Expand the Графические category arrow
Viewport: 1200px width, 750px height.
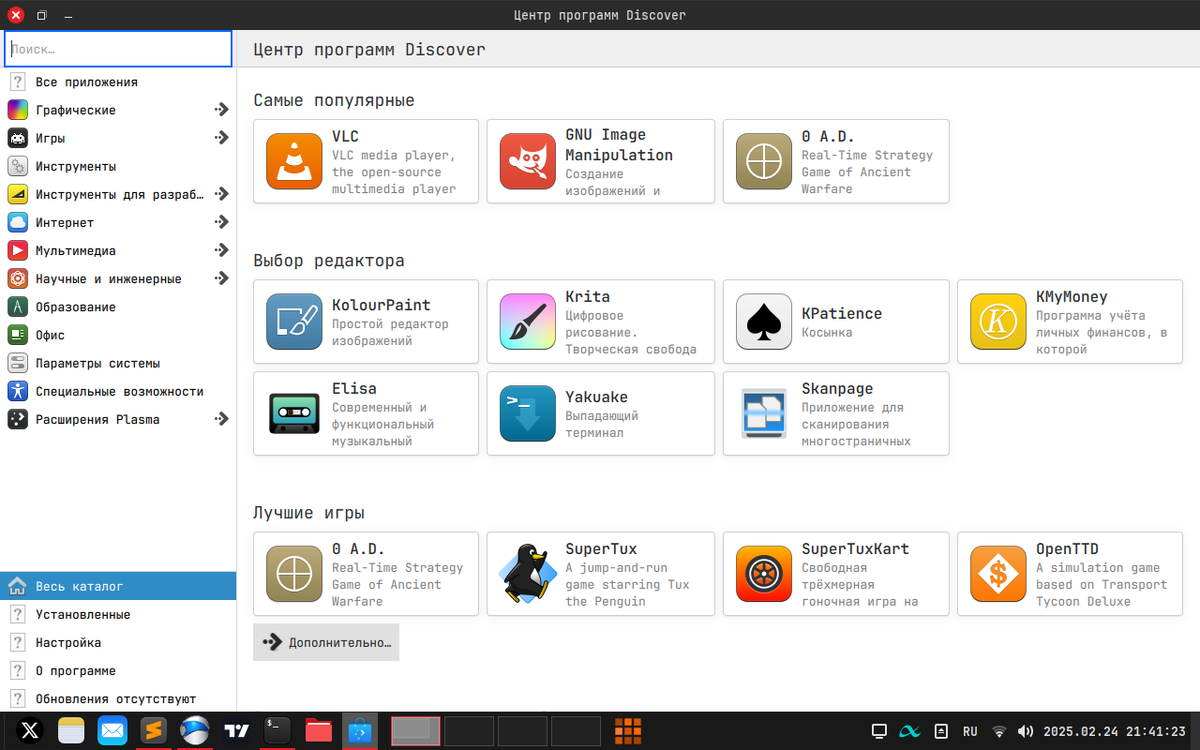222,110
